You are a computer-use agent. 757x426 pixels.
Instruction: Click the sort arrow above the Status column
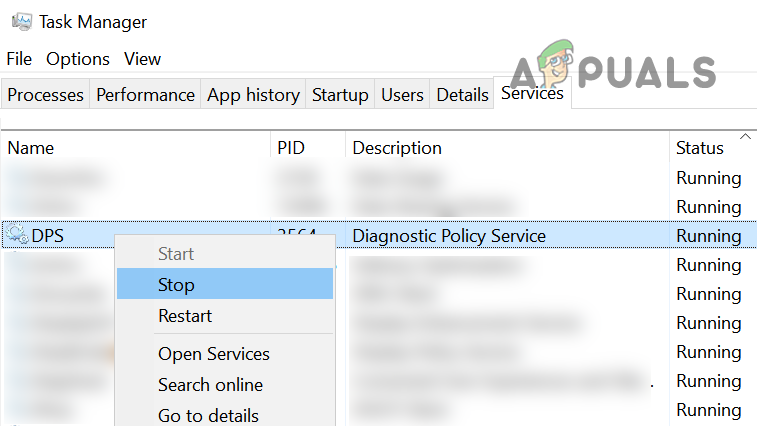pos(744,135)
